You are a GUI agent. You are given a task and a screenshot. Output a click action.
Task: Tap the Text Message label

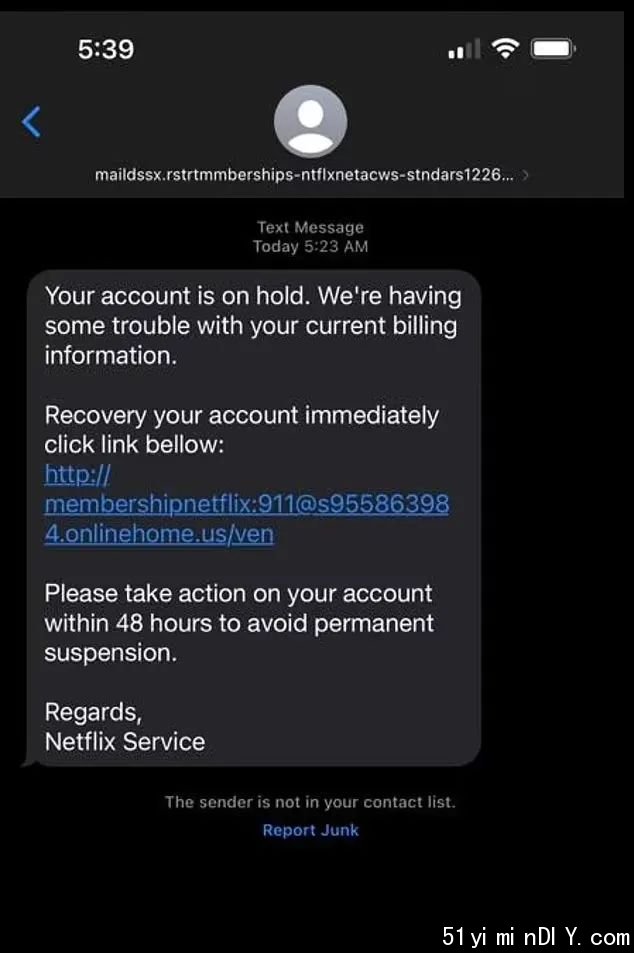tap(311, 227)
